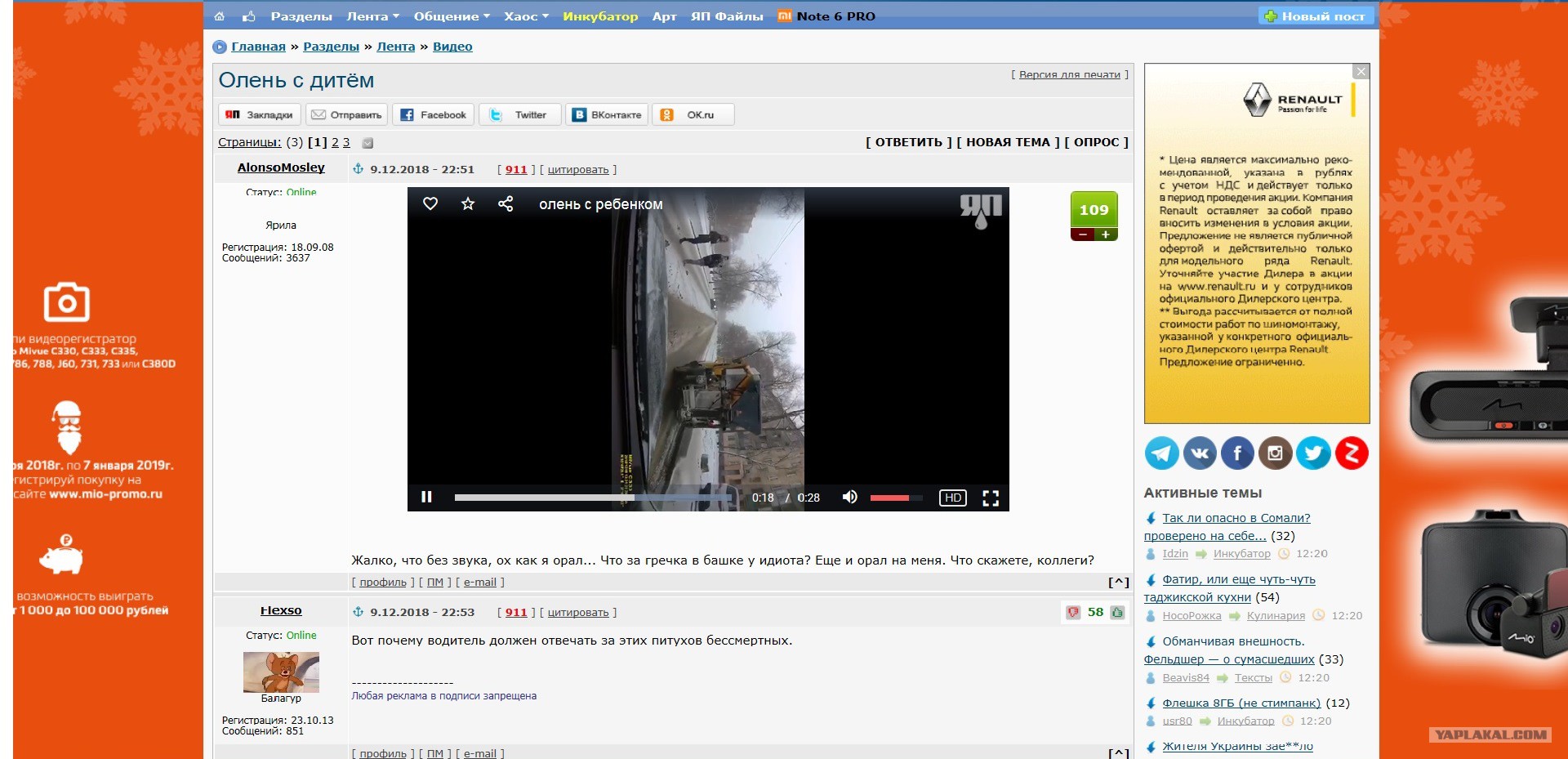Image resolution: width=1568 pixels, height=759 pixels.
Task: Open the round Facebook social icon
Action: click(1237, 453)
